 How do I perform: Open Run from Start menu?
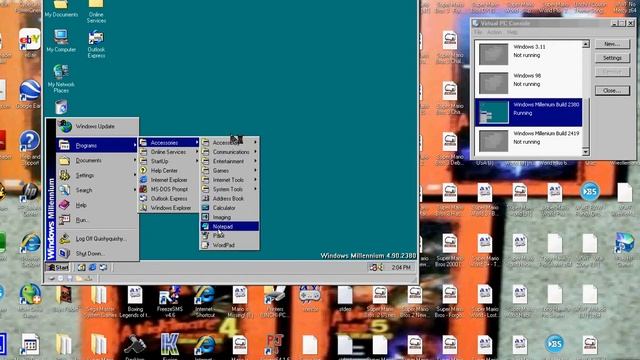coord(98,220)
